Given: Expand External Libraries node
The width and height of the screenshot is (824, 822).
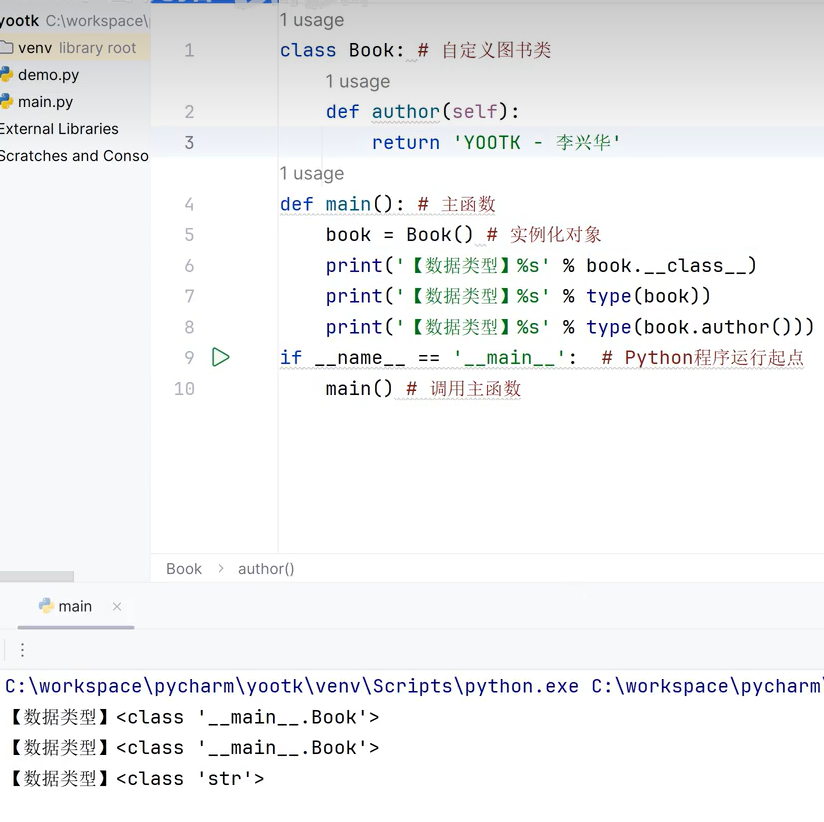Looking at the screenshot, I should 59,129.
